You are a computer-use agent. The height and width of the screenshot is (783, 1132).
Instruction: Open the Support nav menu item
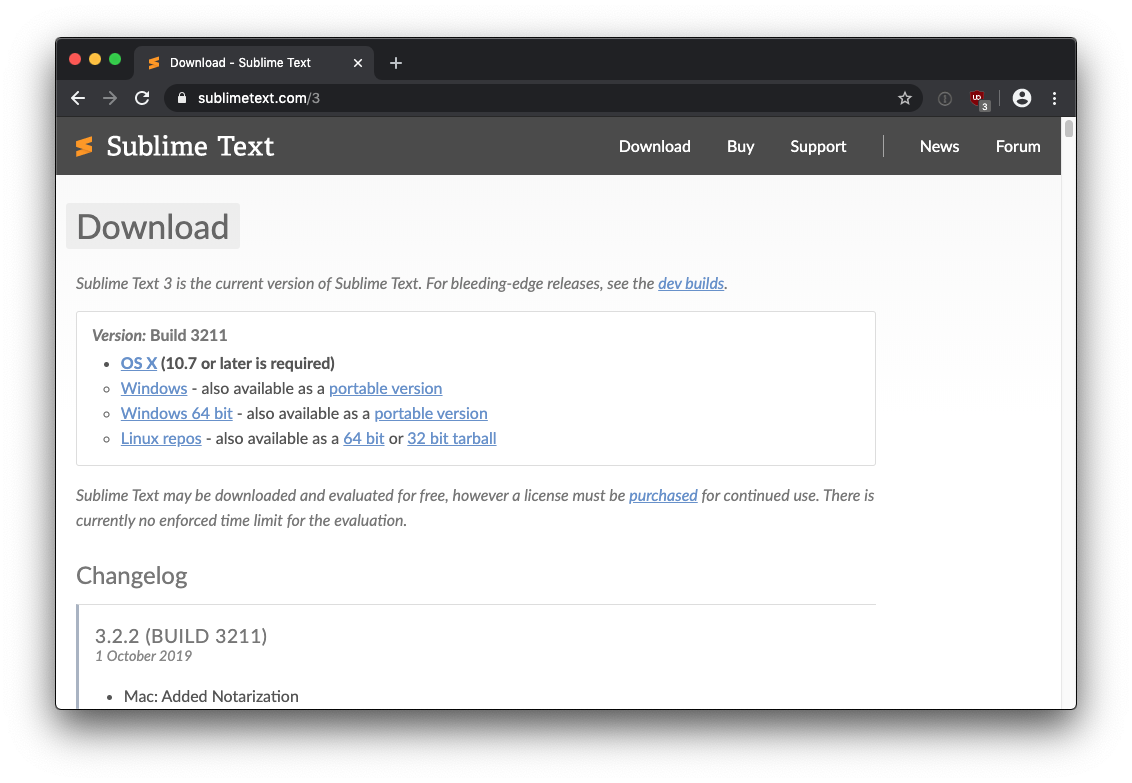pyautogui.click(x=817, y=146)
